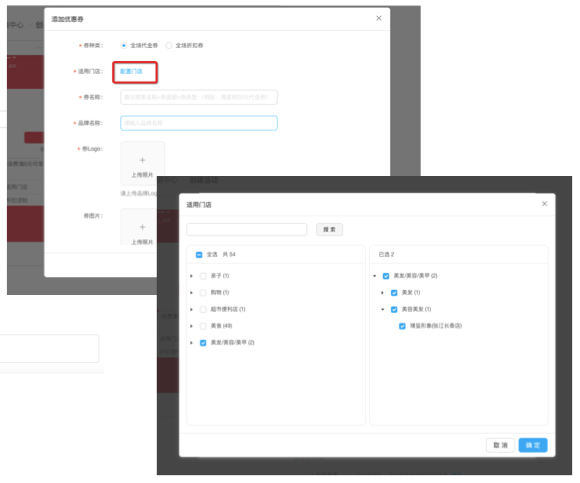Screen dimensions: 580x483
Task: Uncheck 美发/美容/美甲 (2) in left list
Action: [203, 343]
